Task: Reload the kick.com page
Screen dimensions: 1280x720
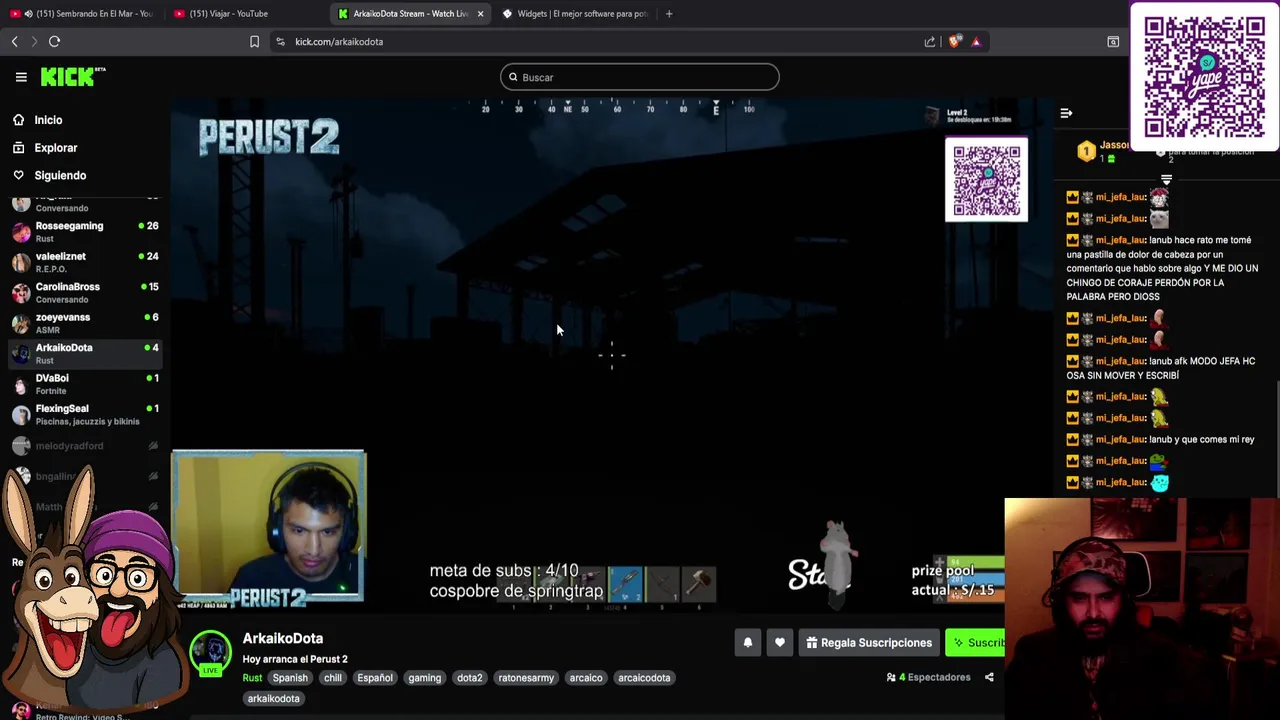Action: tap(54, 41)
